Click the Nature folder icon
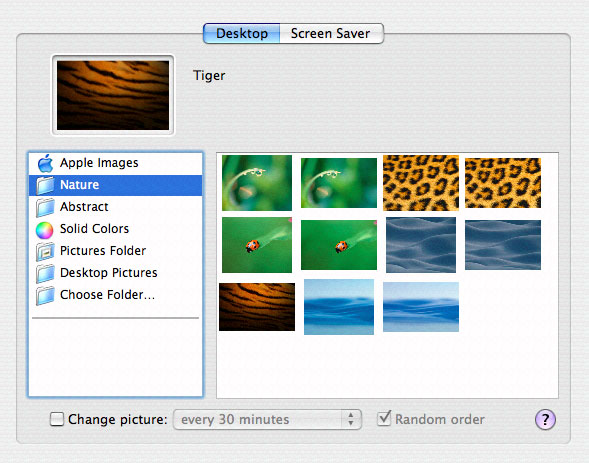The image size is (589, 463). point(45,185)
